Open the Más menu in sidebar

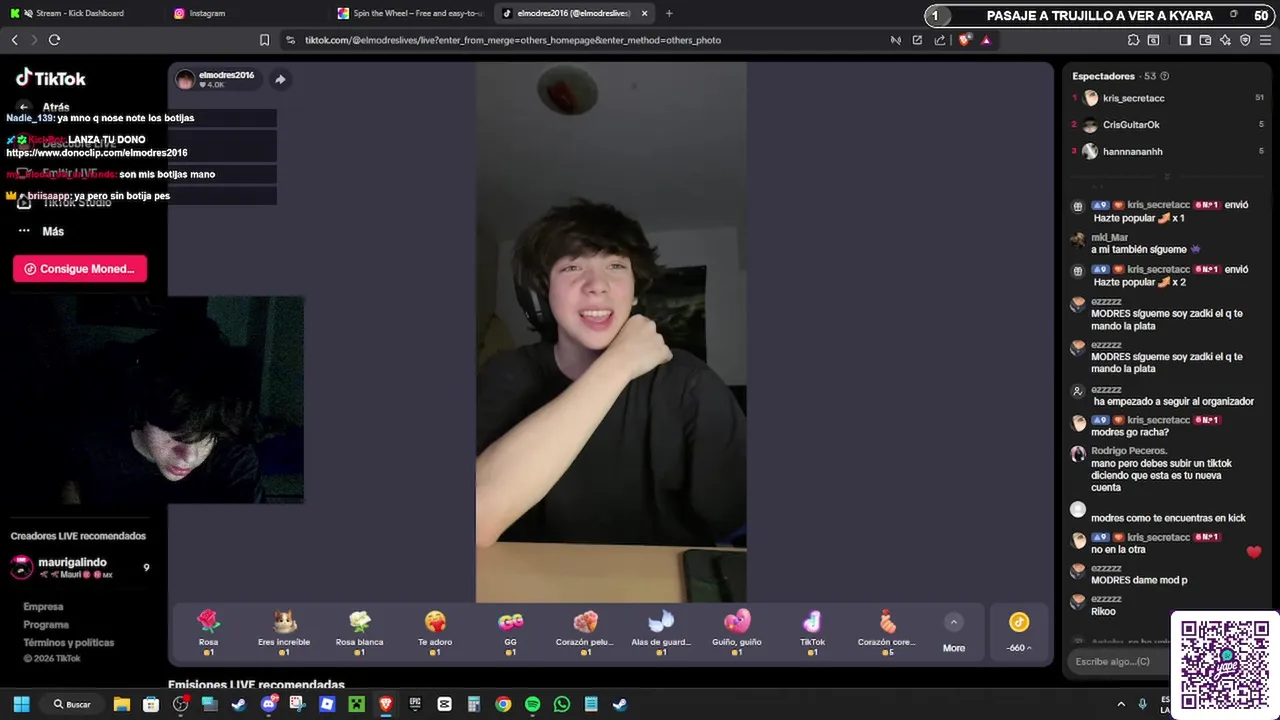click(41, 231)
